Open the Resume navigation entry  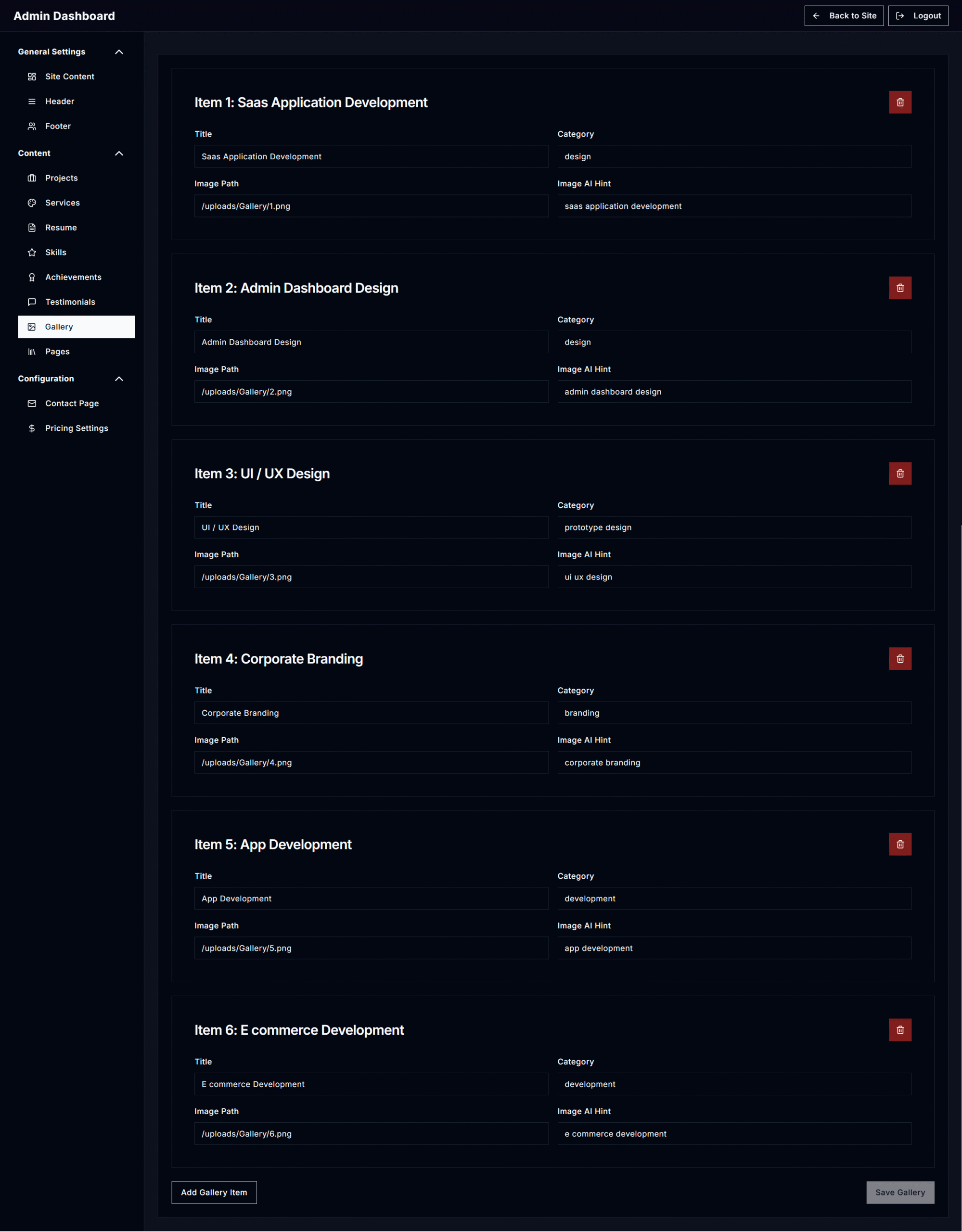[60, 227]
